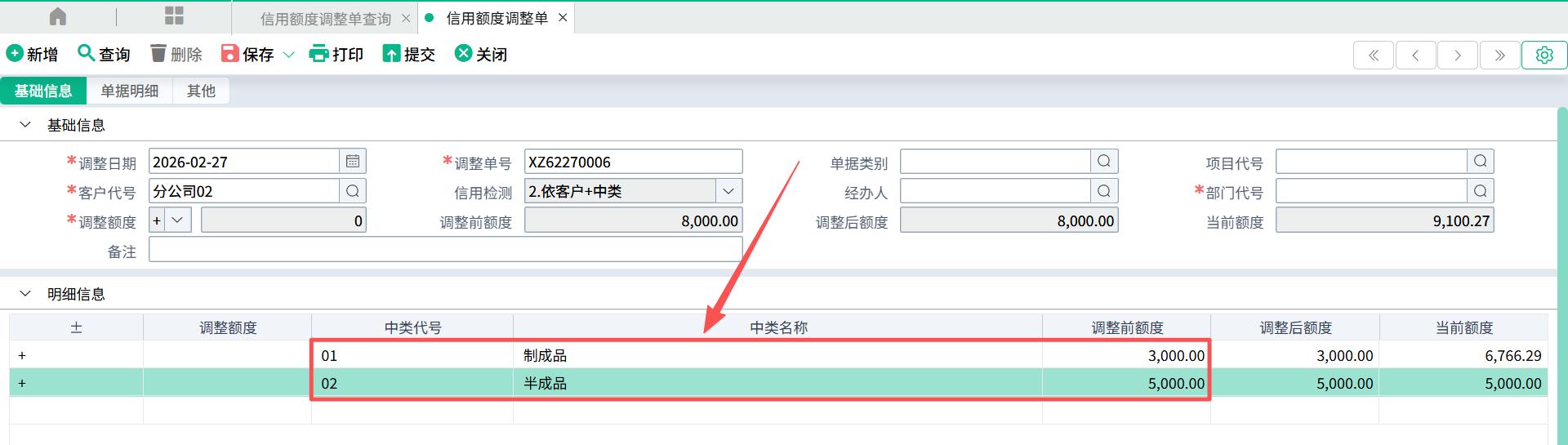Click the 关闭 close toolbar button
Viewport: 1568px width, 445px height.
pos(481,54)
